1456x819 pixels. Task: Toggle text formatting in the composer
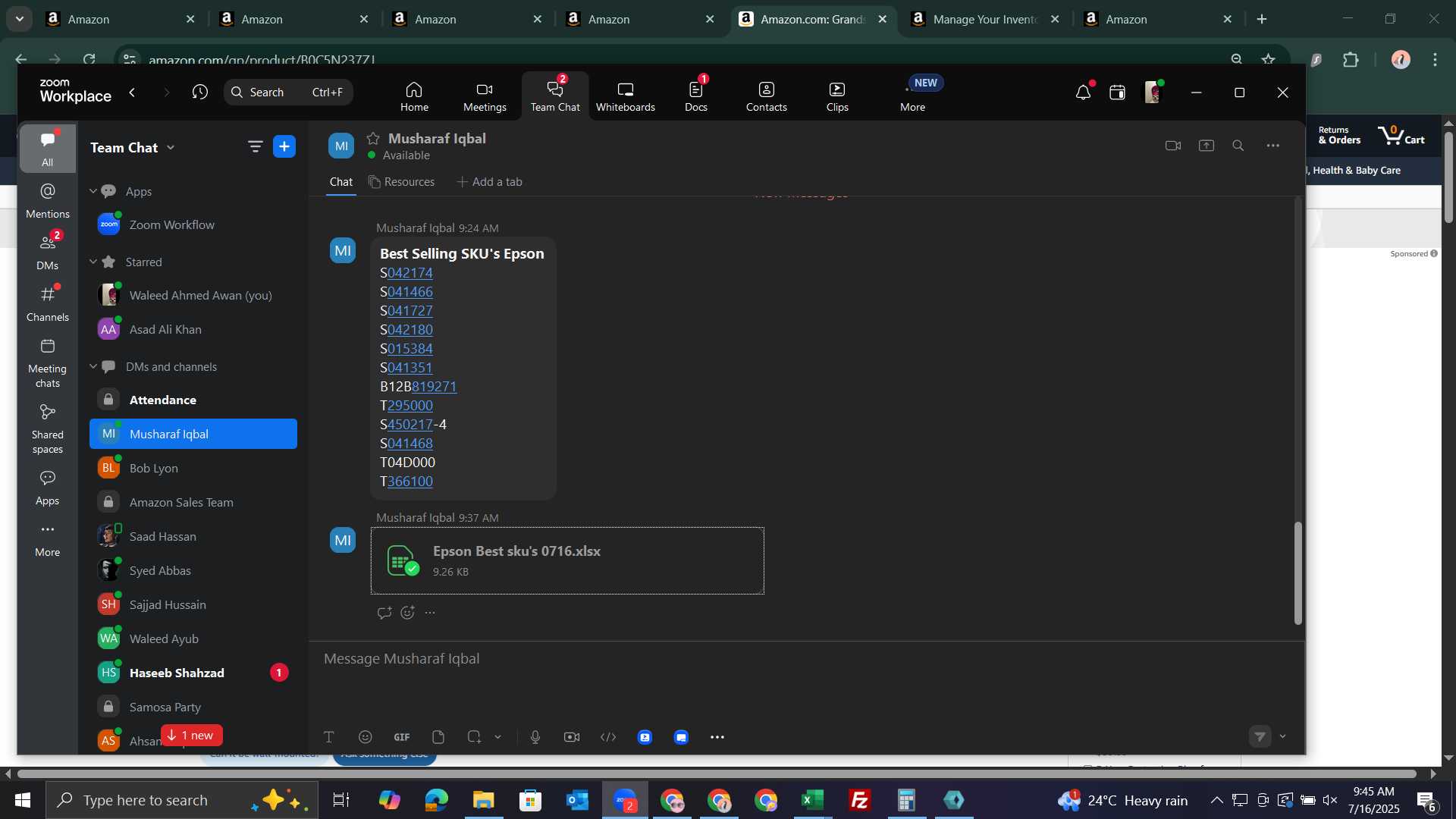[x=329, y=737]
